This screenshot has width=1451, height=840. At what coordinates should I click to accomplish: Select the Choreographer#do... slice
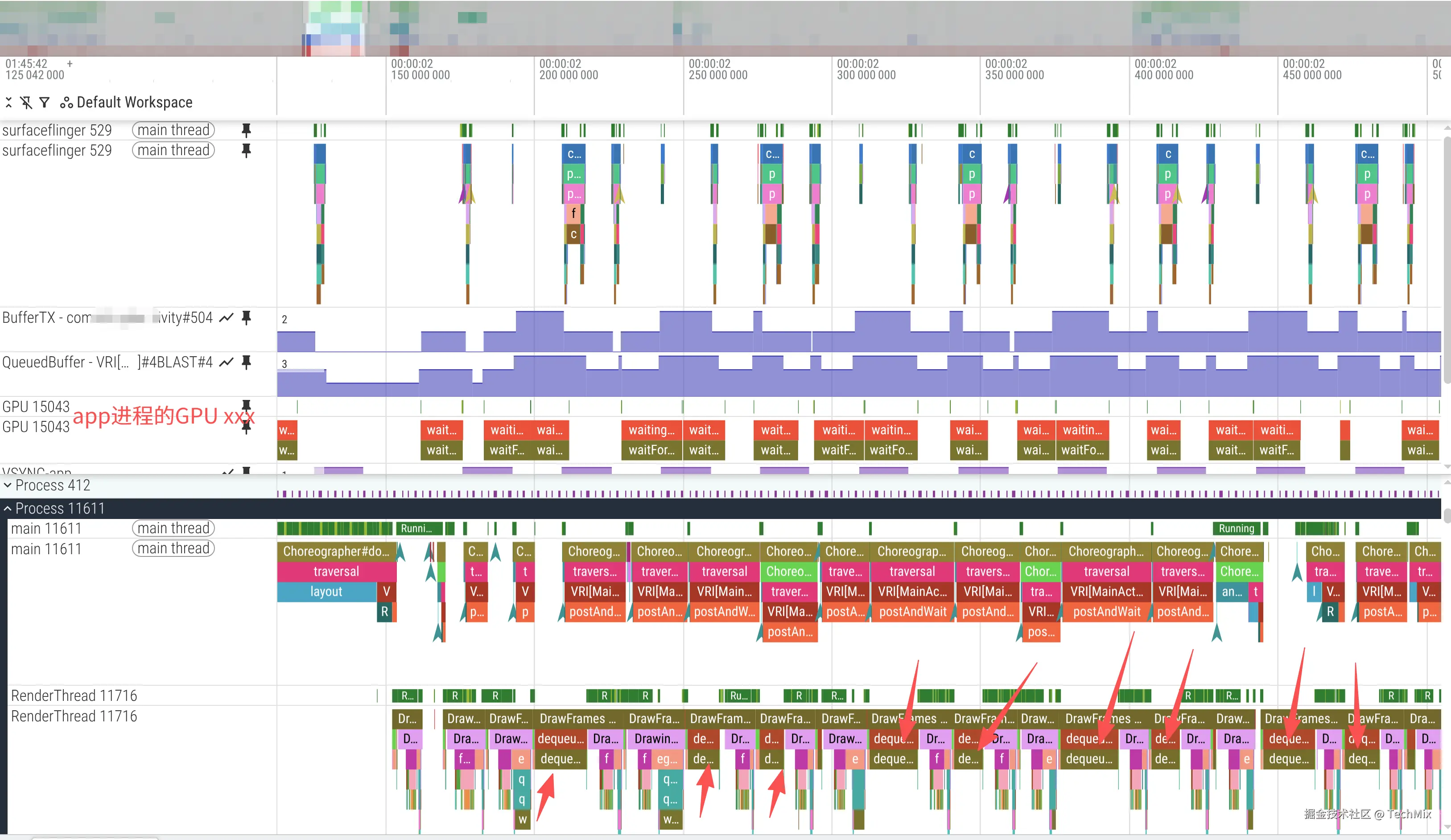pyautogui.click(x=336, y=551)
